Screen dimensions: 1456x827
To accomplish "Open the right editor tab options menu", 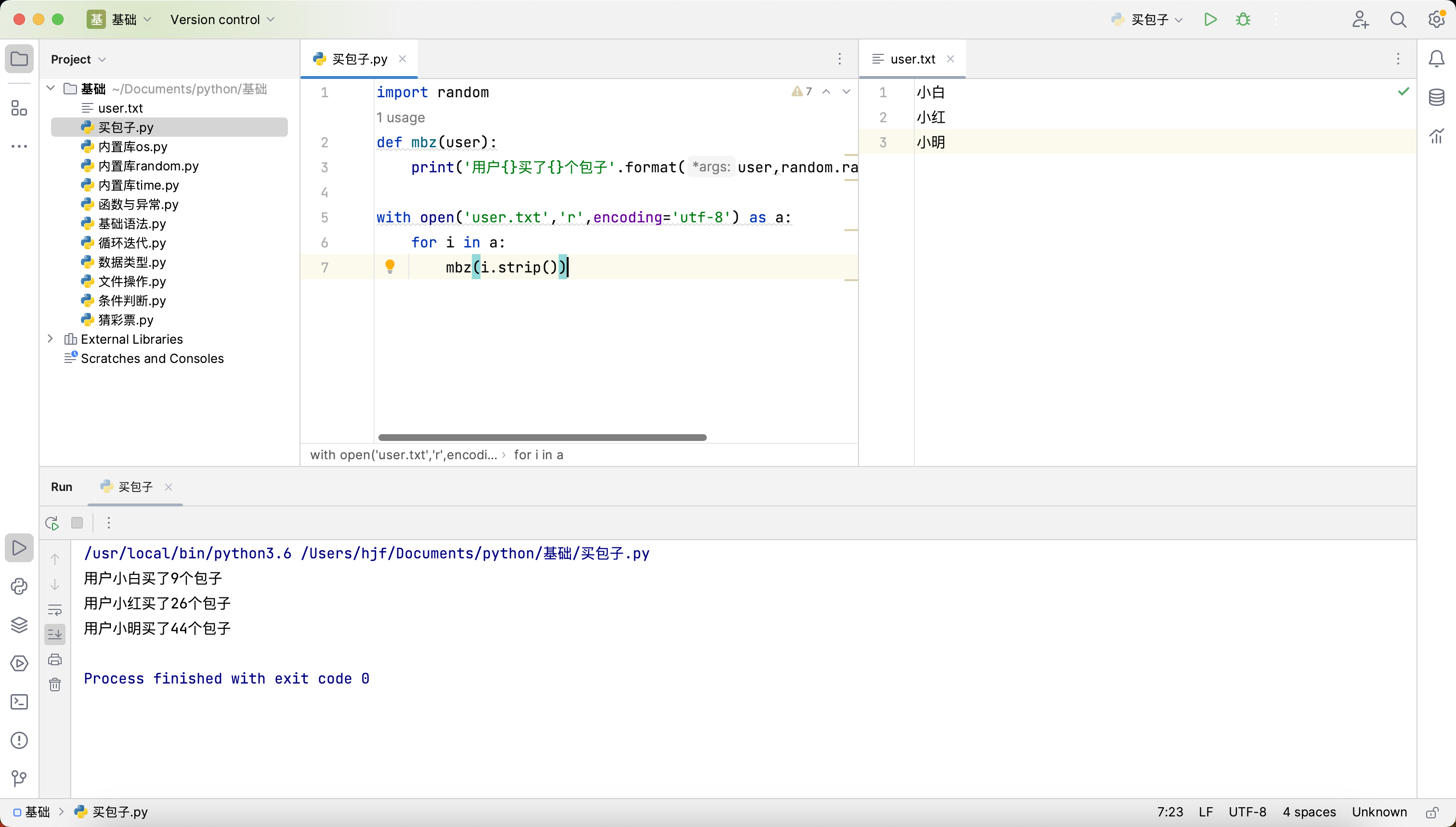I will click(x=1398, y=59).
